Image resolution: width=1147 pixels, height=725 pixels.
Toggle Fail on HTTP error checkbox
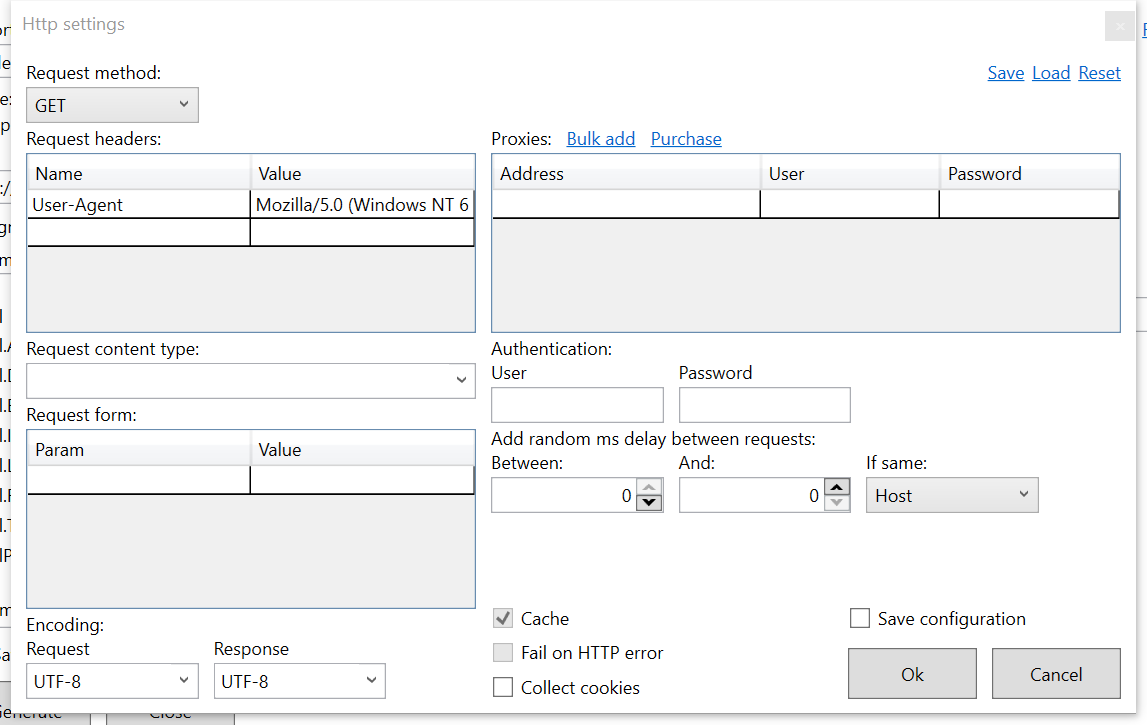click(x=503, y=653)
